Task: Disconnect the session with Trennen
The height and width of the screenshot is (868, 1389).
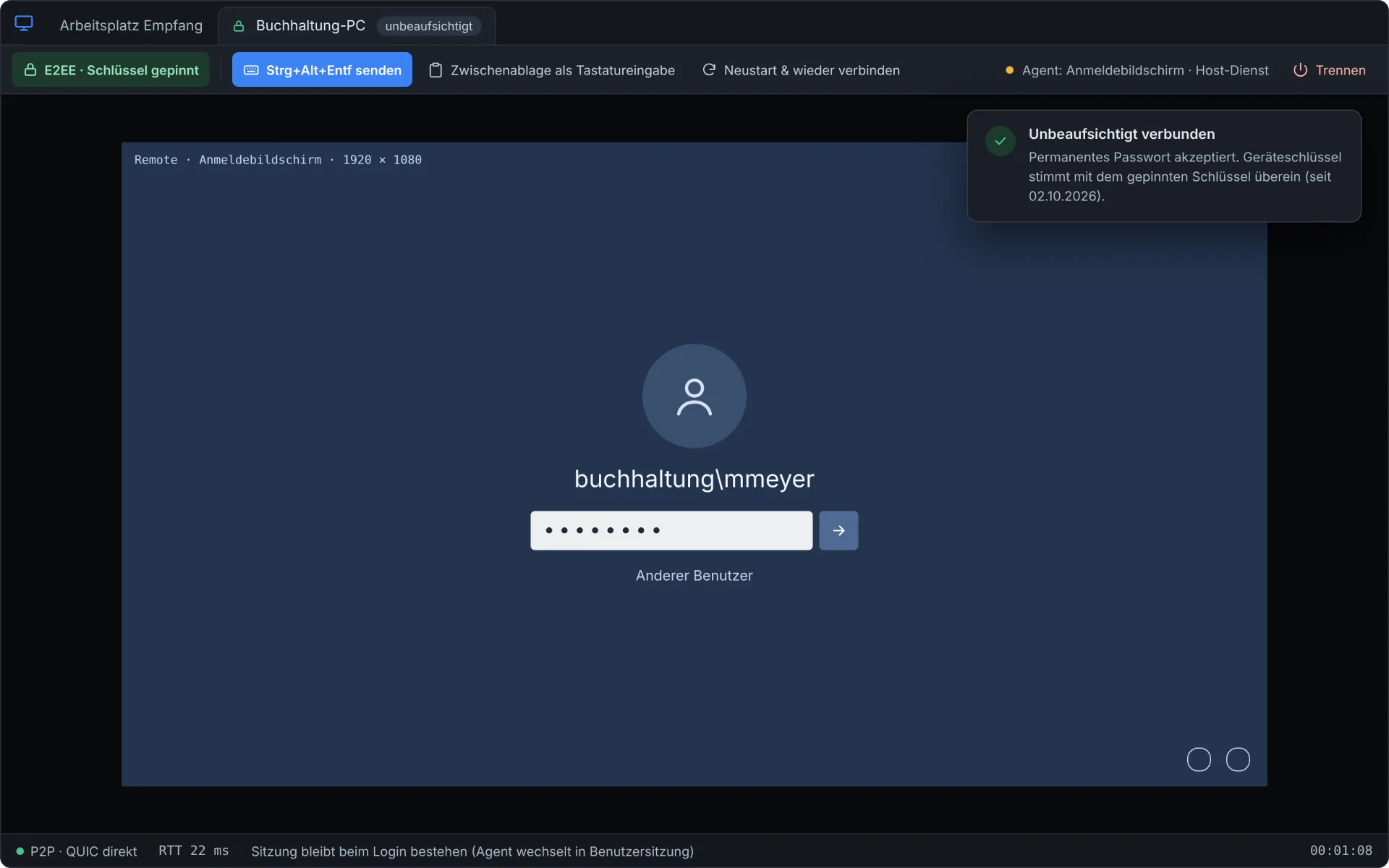Action: (1329, 69)
